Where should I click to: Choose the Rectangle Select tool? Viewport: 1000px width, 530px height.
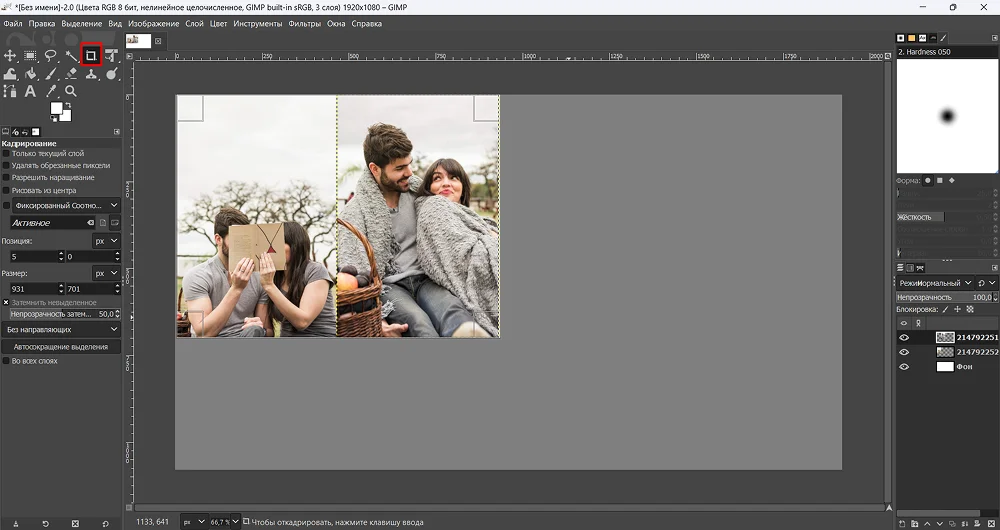(x=30, y=56)
